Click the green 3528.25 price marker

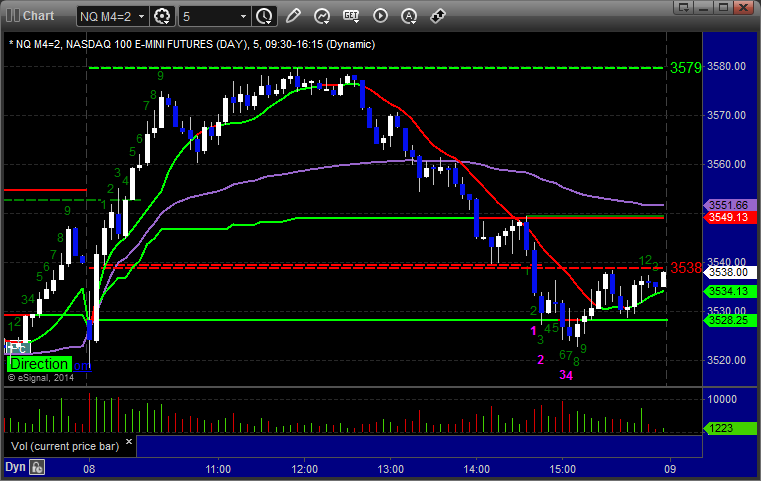[729, 320]
